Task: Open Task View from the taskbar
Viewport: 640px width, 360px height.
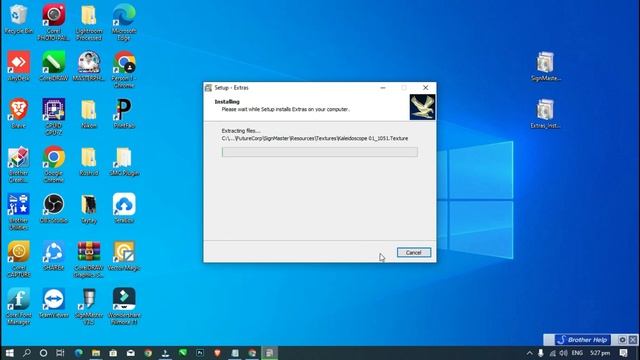Action: 60,353
